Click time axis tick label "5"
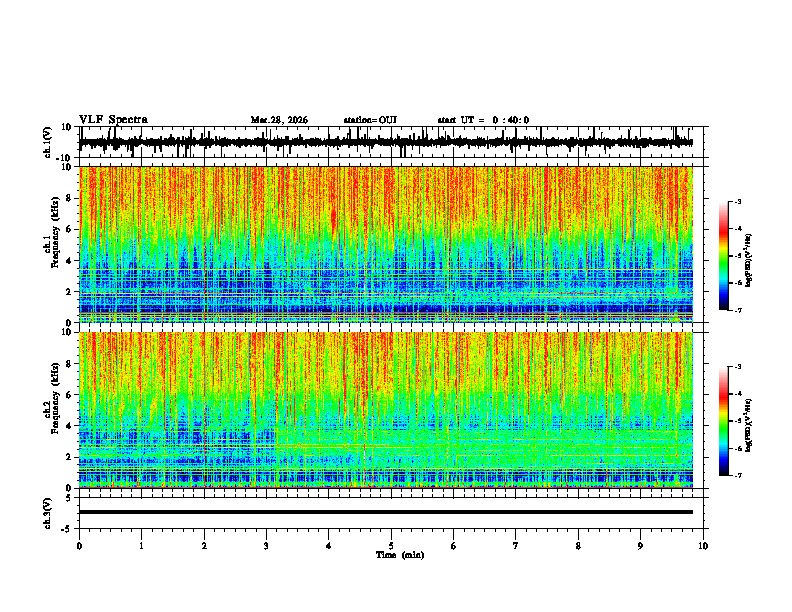792x612 pixels. pos(391,546)
